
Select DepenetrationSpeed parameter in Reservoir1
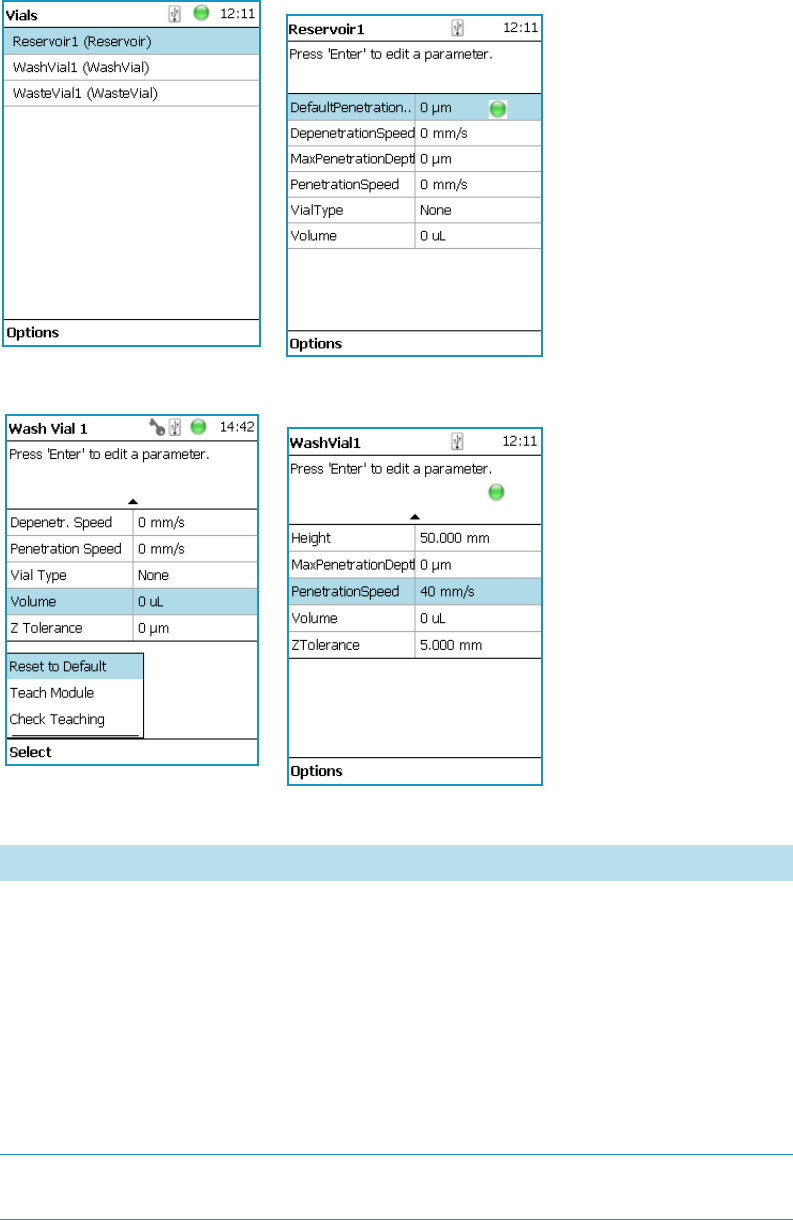click(415, 133)
